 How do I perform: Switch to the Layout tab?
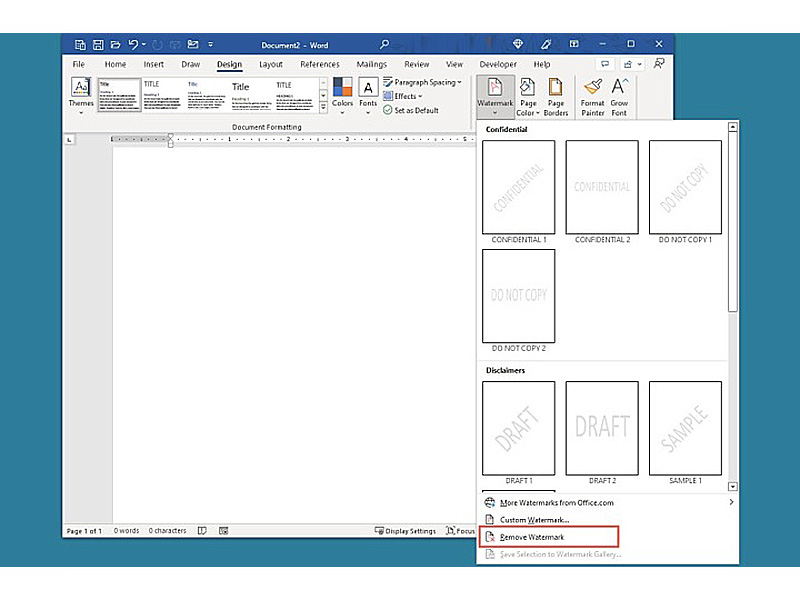[x=270, y=64]
